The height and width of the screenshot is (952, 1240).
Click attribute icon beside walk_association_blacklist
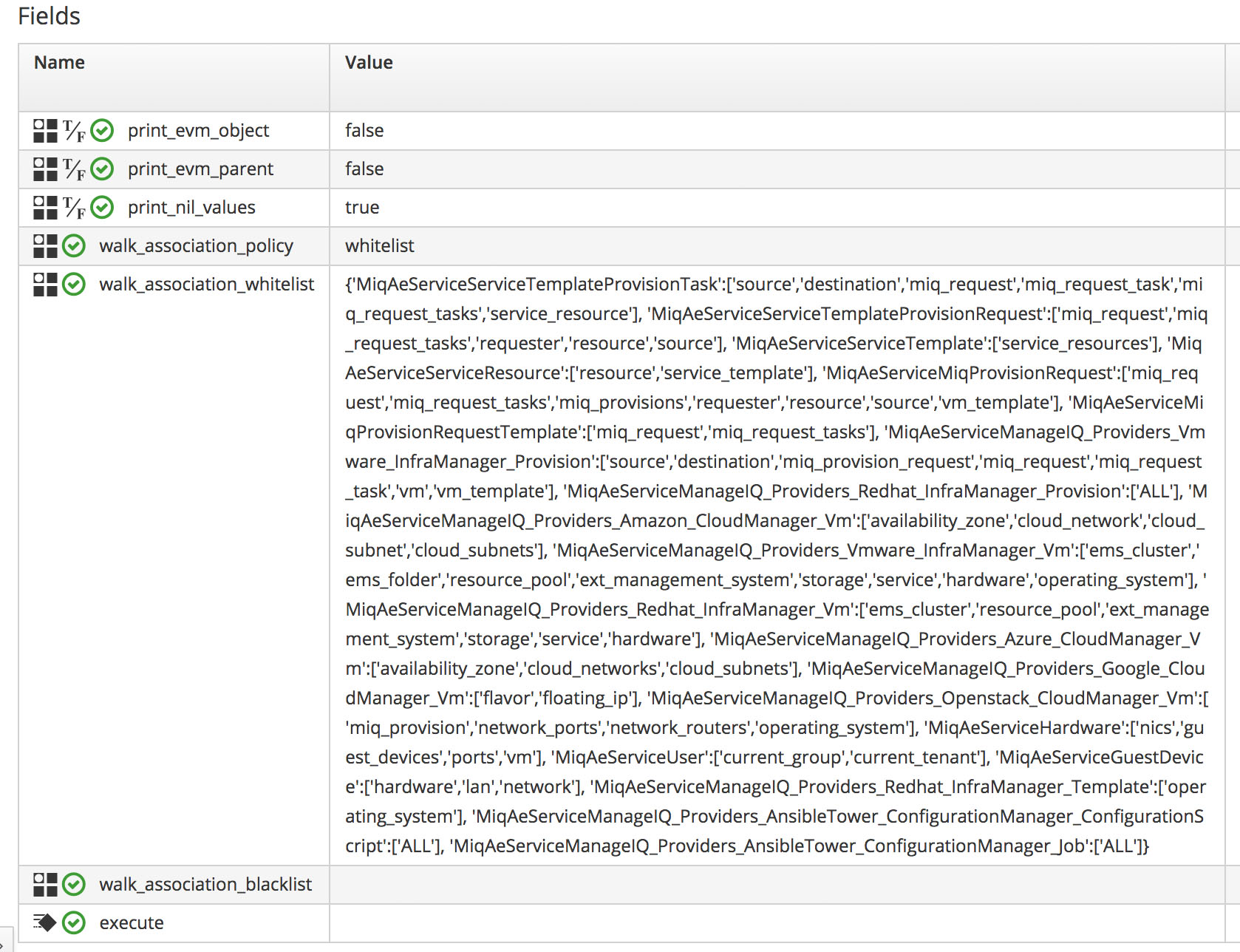tap(45, 885)
